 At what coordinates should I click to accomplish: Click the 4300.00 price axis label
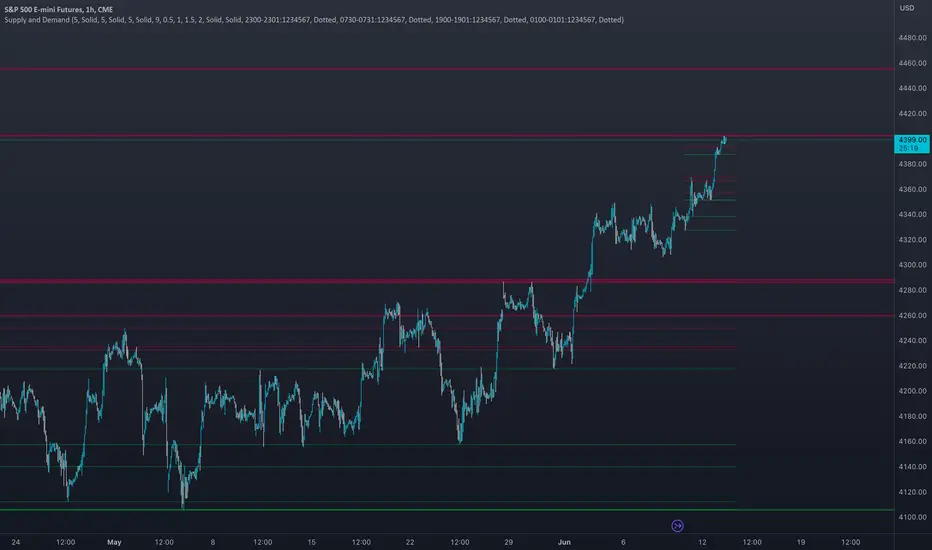click(x=912, y=265)
